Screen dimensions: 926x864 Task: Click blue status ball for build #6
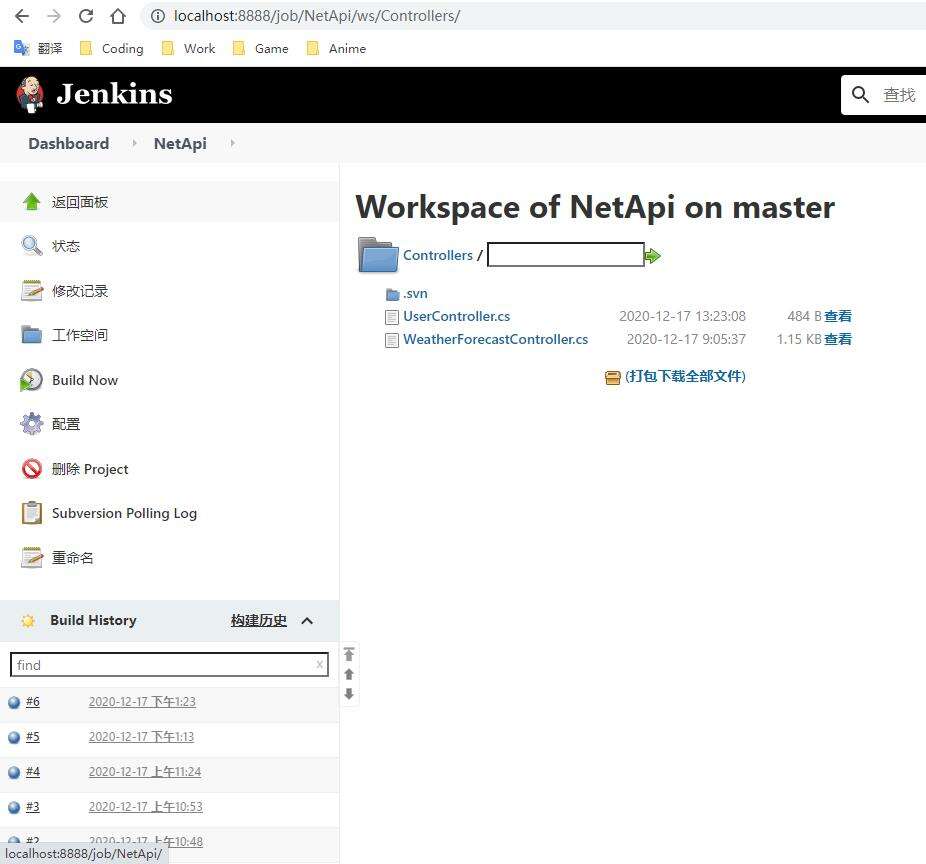[14, 702]
